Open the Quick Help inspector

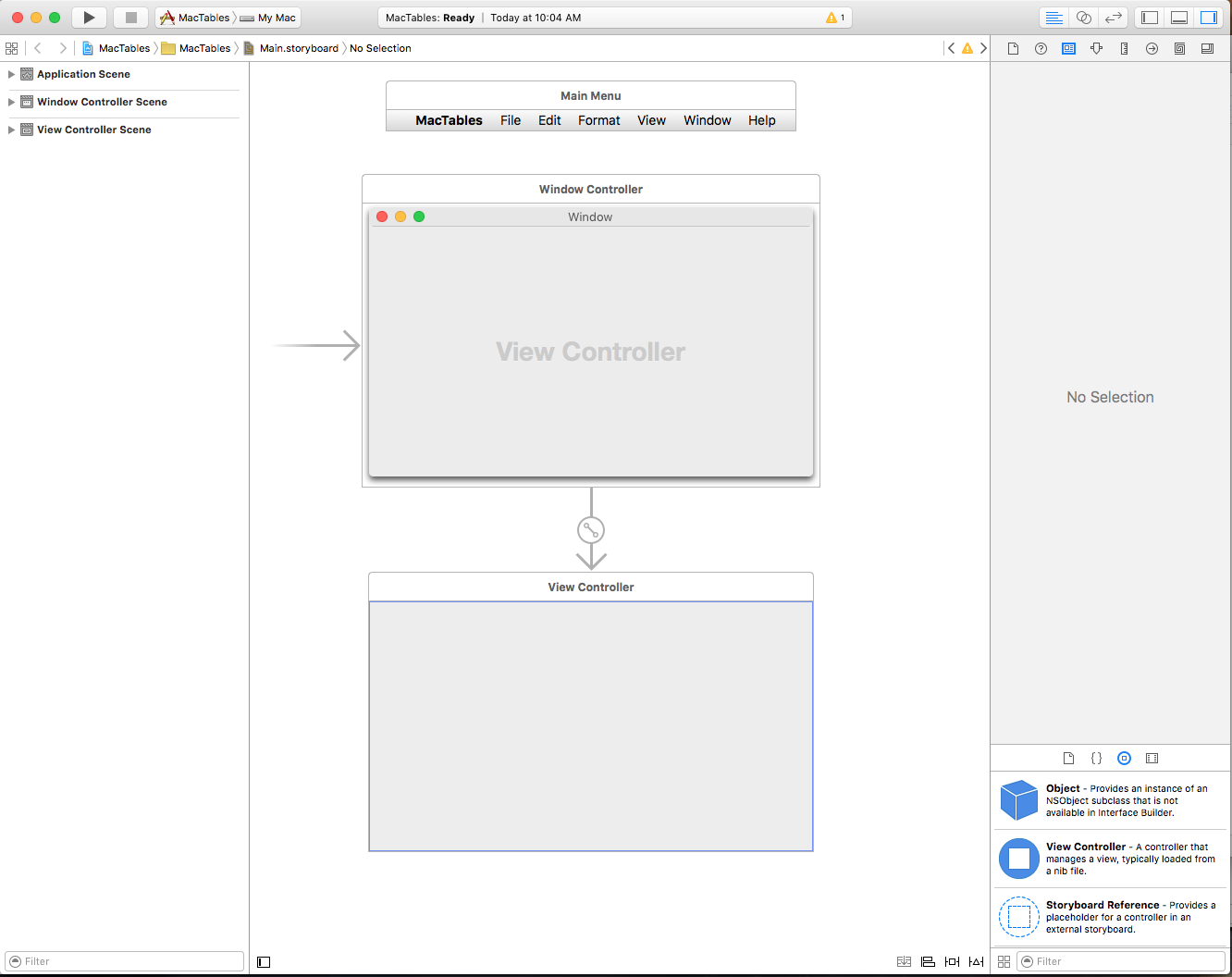pyautogui.click(x=1041, y=48)
